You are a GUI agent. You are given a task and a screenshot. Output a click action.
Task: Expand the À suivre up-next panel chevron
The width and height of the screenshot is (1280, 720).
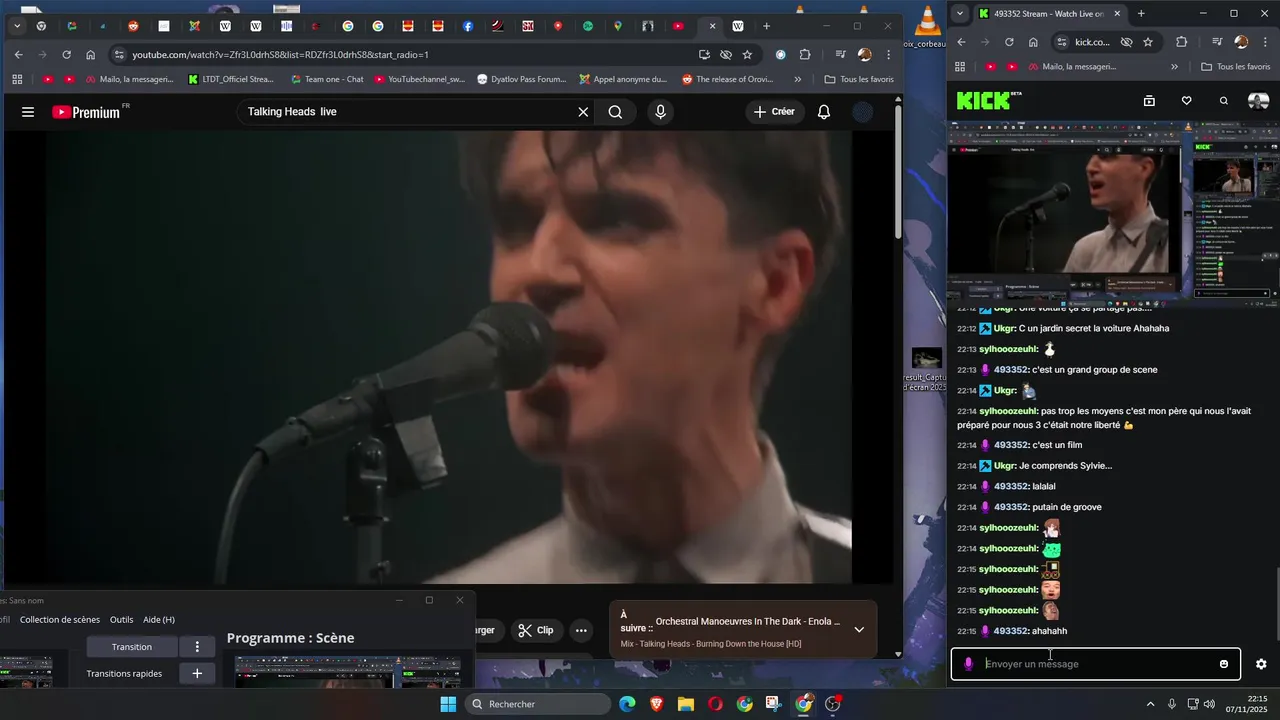pos(859,629)
